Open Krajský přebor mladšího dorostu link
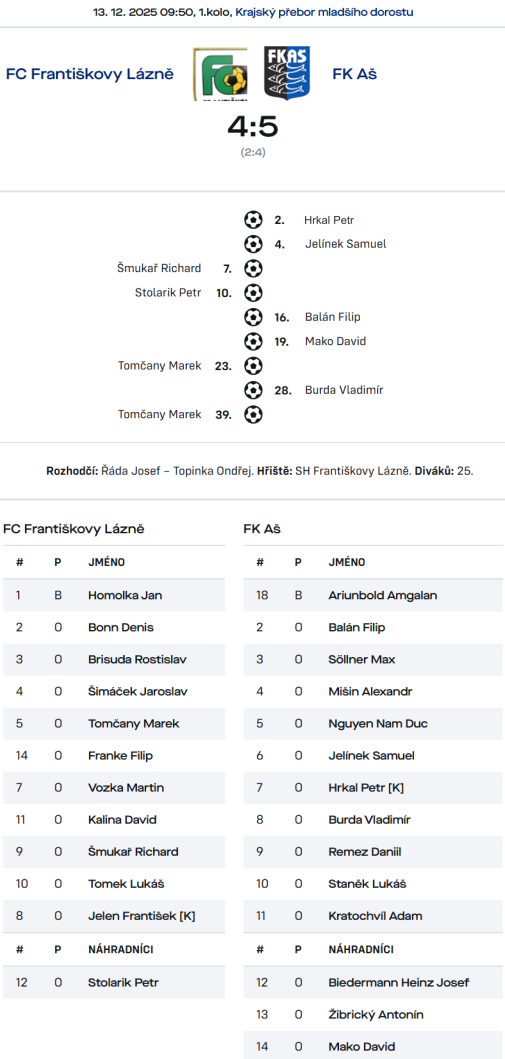 (325, 12)
